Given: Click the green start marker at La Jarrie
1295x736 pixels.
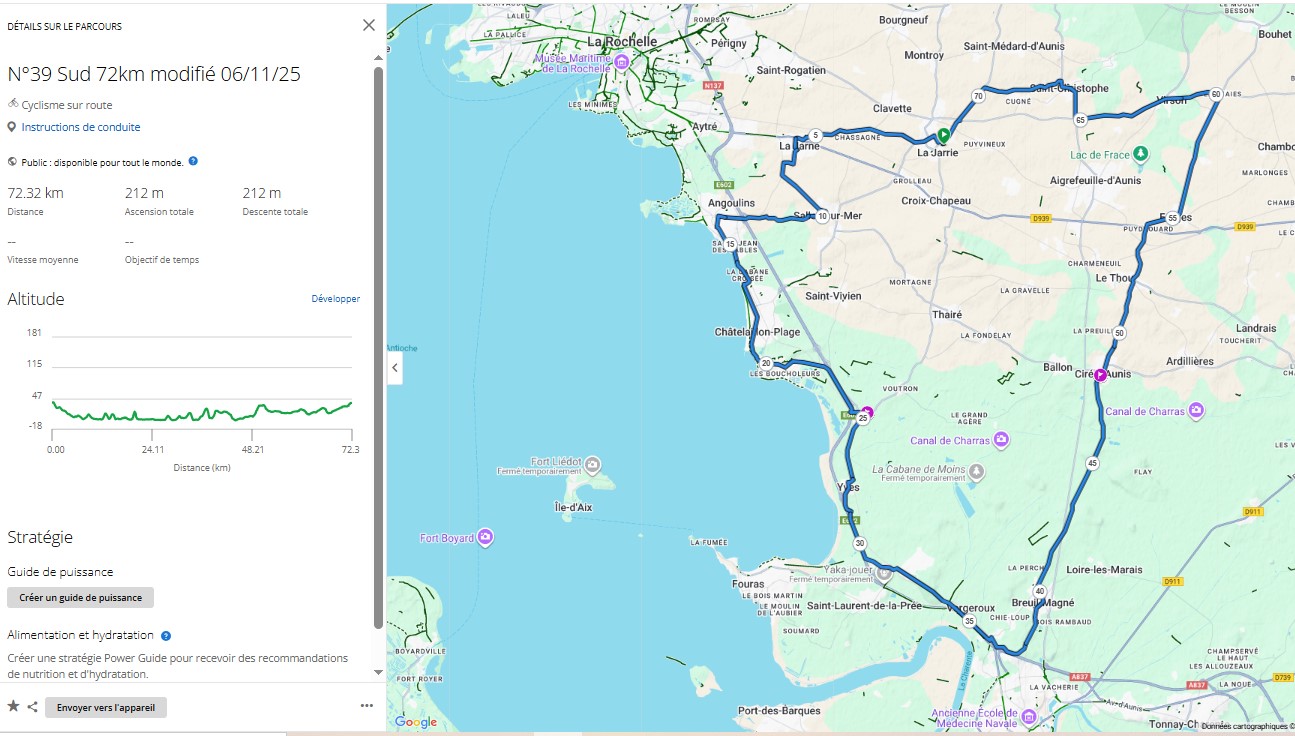Looking at the screenshot, I should [942, 135].
